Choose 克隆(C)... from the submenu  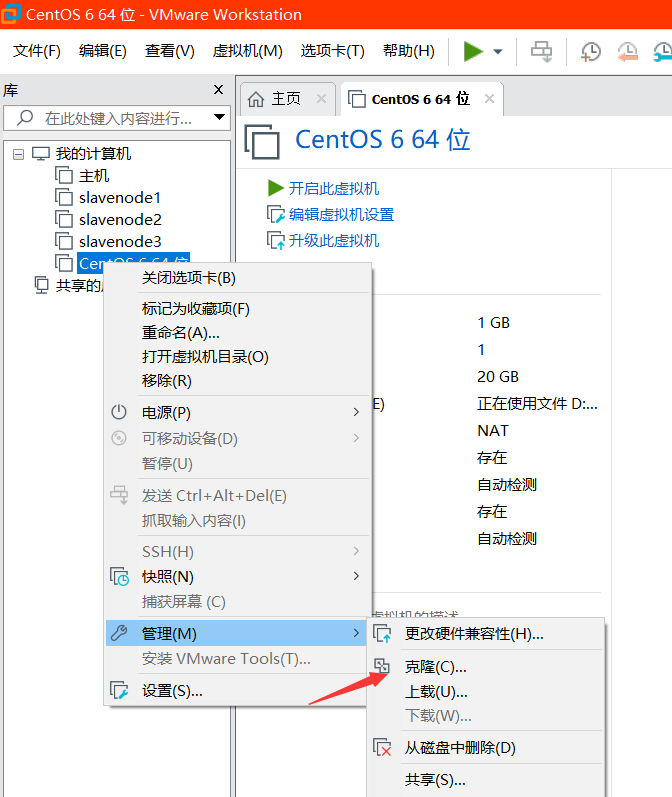click(486, 666)
